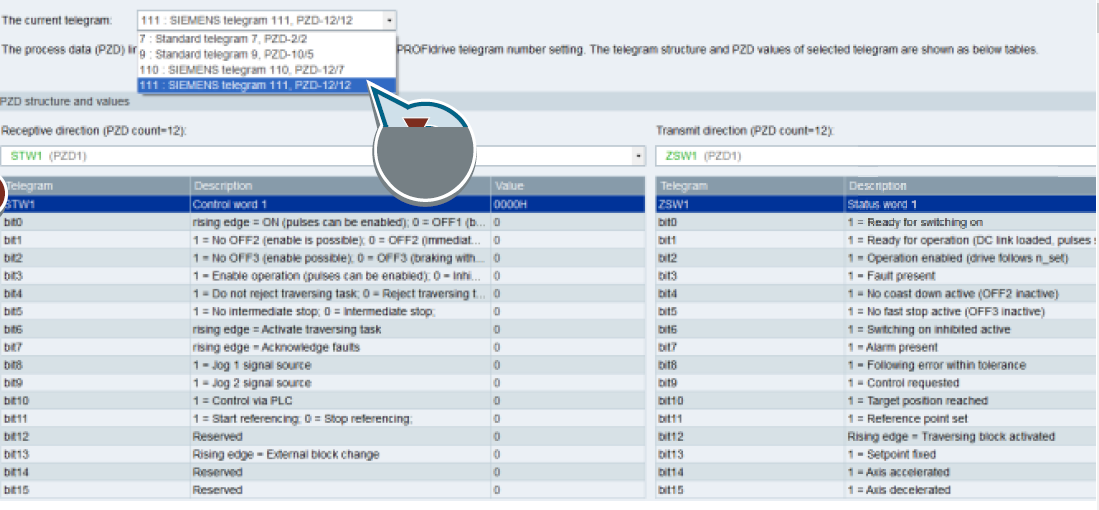Select 'Rising edge = Traversing block activated' row
The height and width of the screenshot is (510, 1099).
pos(877,436)
